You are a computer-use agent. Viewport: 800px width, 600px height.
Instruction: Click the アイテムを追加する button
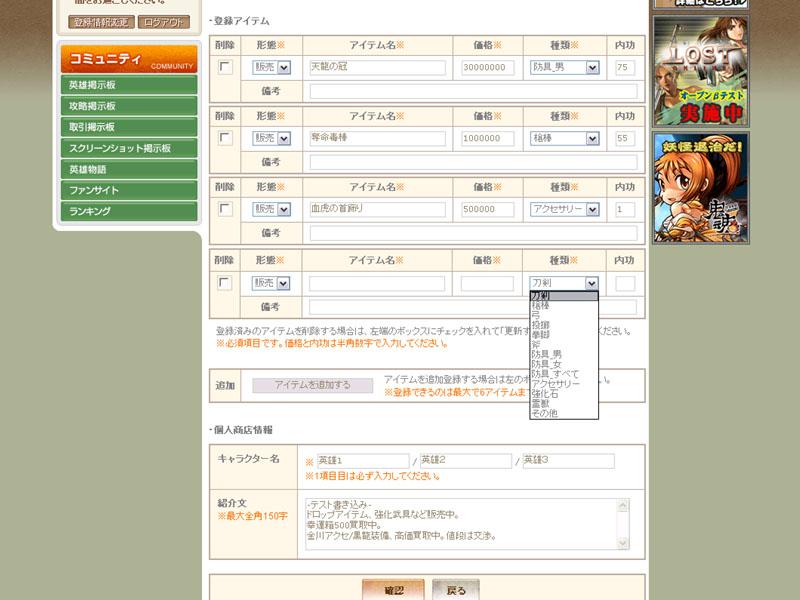pyautogui.click(x=313, y=385)
